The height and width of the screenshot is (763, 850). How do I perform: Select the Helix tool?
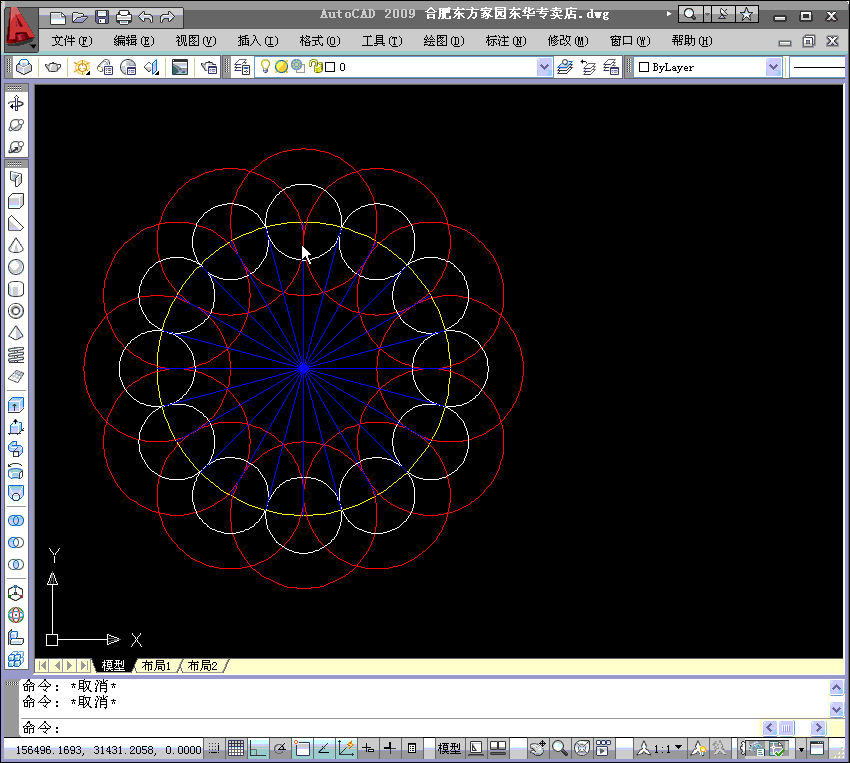tap(16, 355)
